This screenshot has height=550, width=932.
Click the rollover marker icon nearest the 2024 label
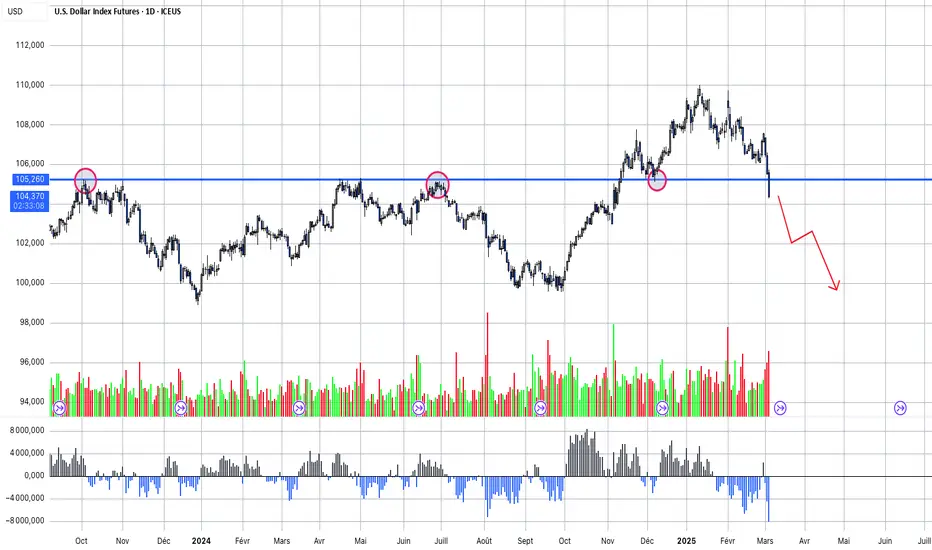click(181, 408)
